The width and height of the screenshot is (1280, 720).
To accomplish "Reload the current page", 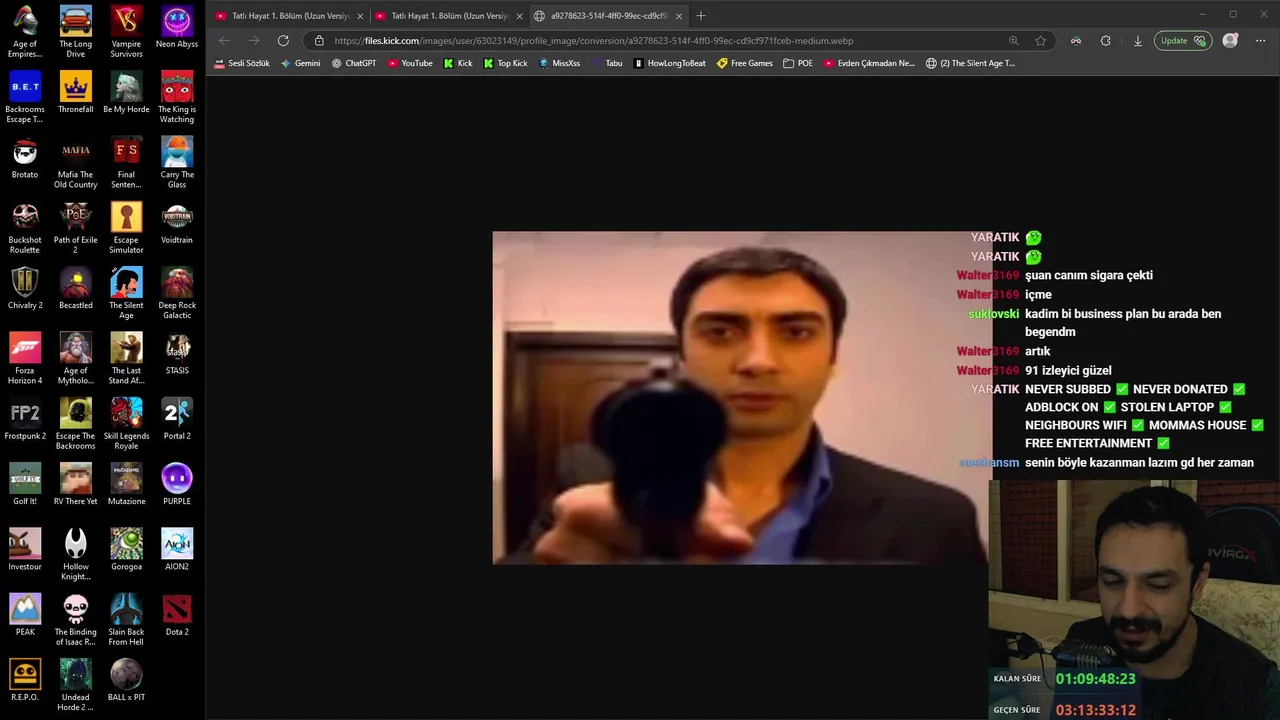I will [x=283, y=41].
